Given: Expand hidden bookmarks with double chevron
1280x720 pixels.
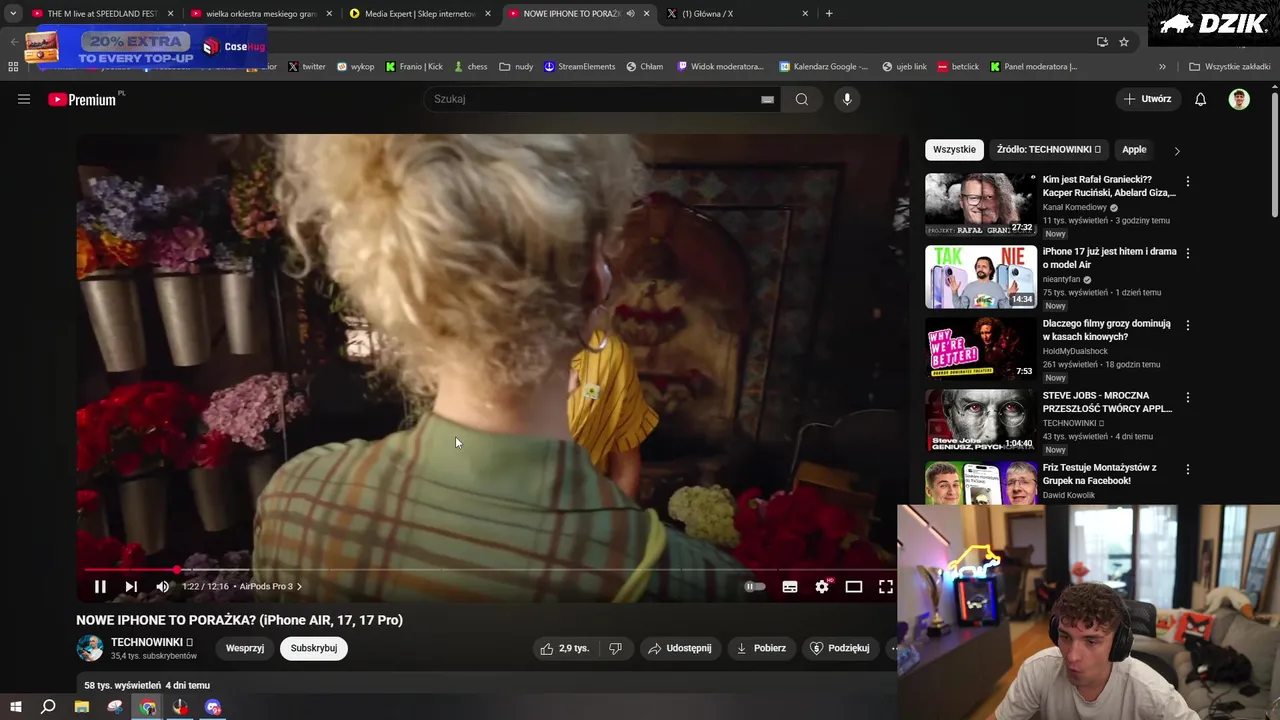Looking at the screenshot, I should [1162, 67].
